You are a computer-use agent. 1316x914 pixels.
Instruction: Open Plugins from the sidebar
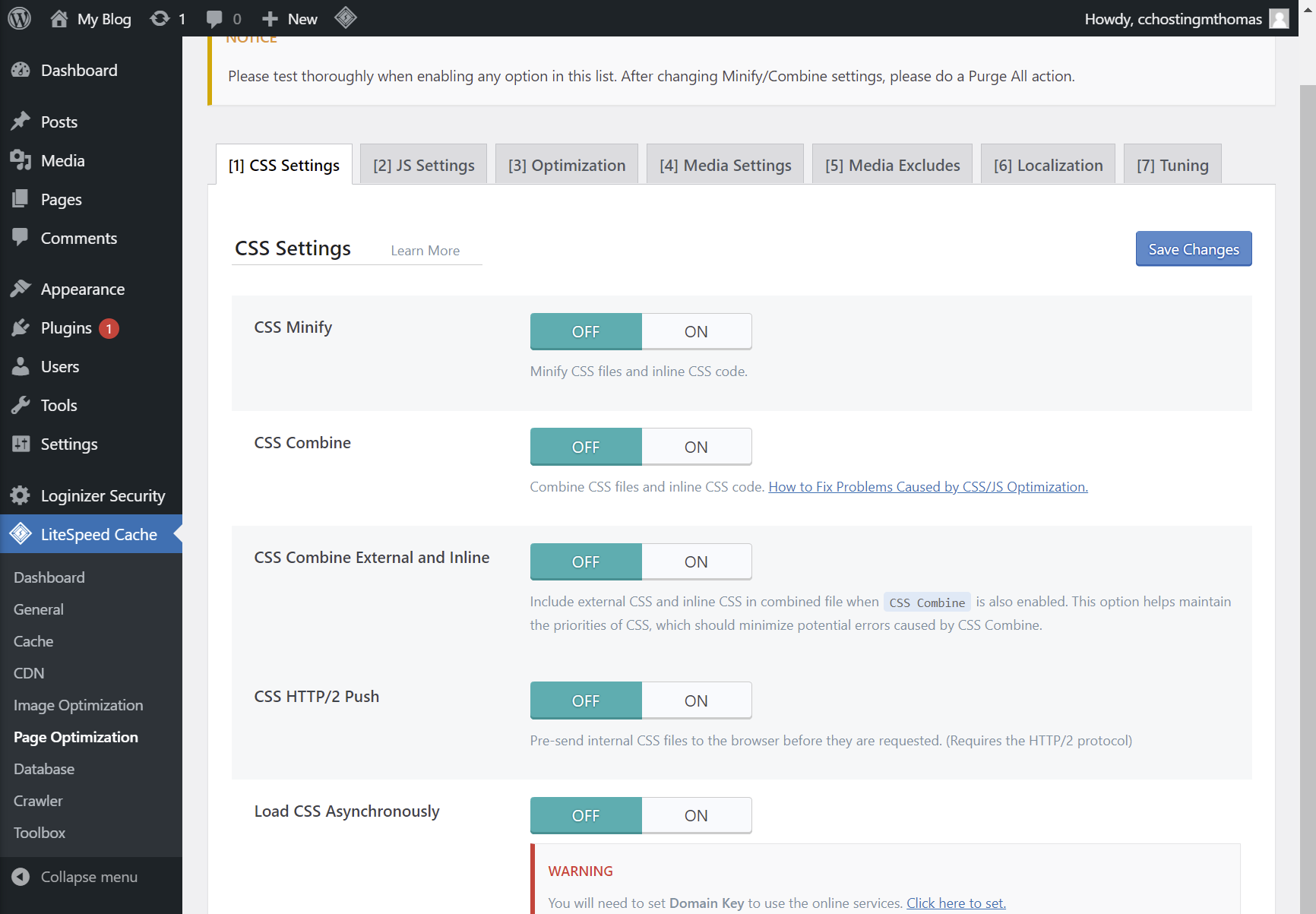66,328
